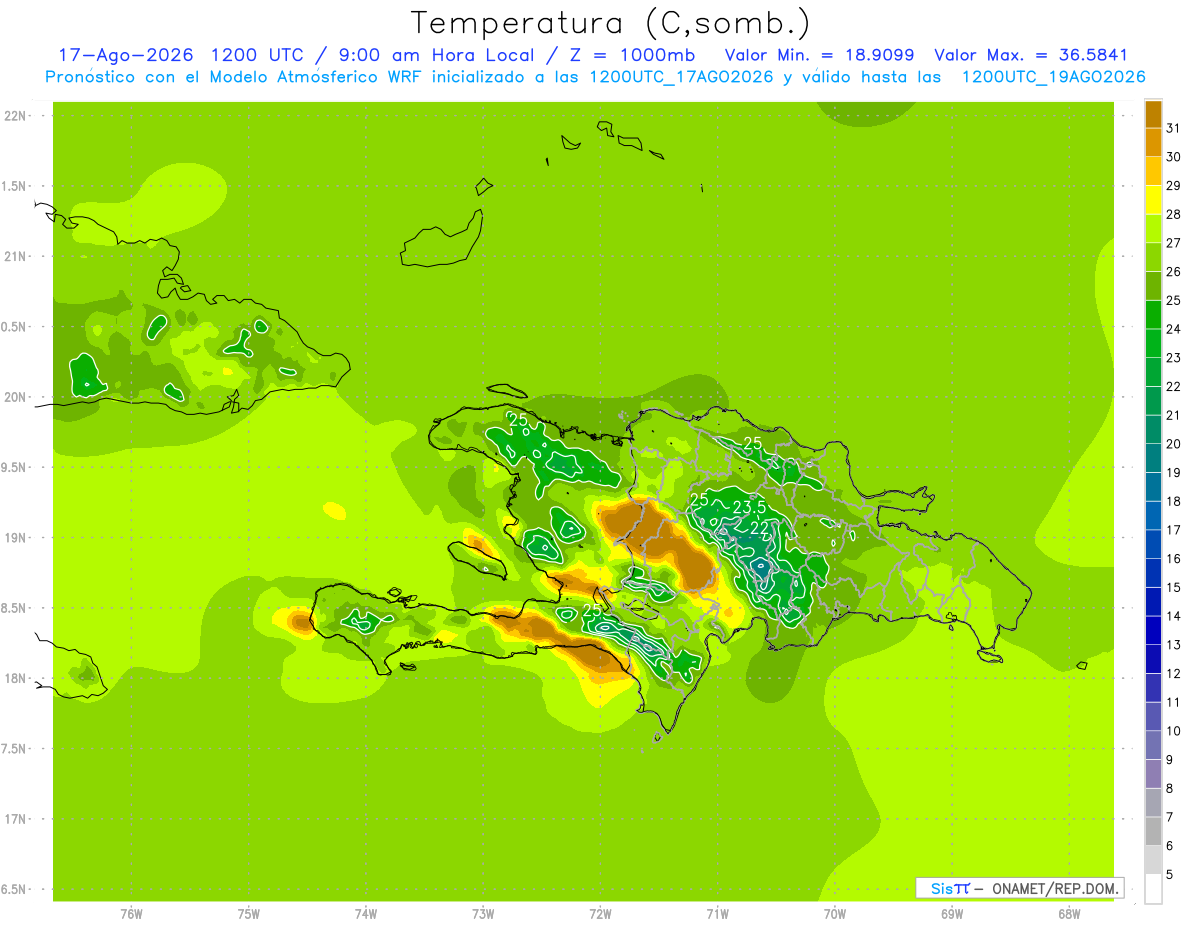Screen dimensions: 1200x927
Task: Click the '23.5' contour label on the map
Action: (750, 508)
